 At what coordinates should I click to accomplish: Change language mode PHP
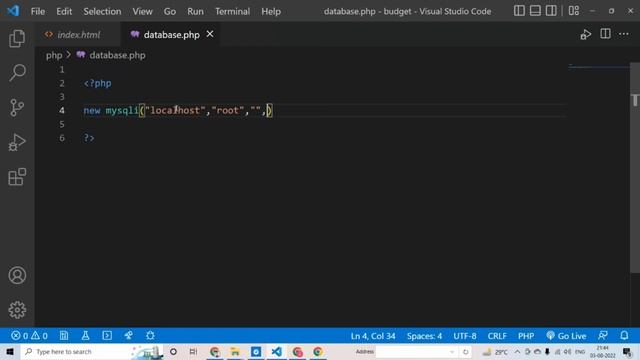click(x=526, y=336)
